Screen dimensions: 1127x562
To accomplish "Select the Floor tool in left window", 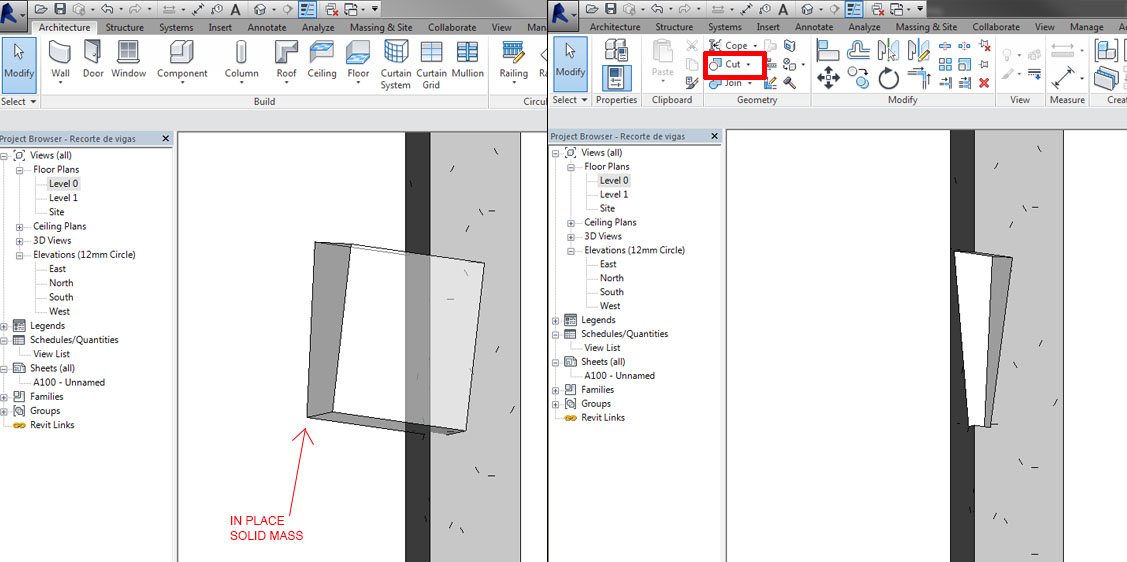I will (x=358, y=60).
